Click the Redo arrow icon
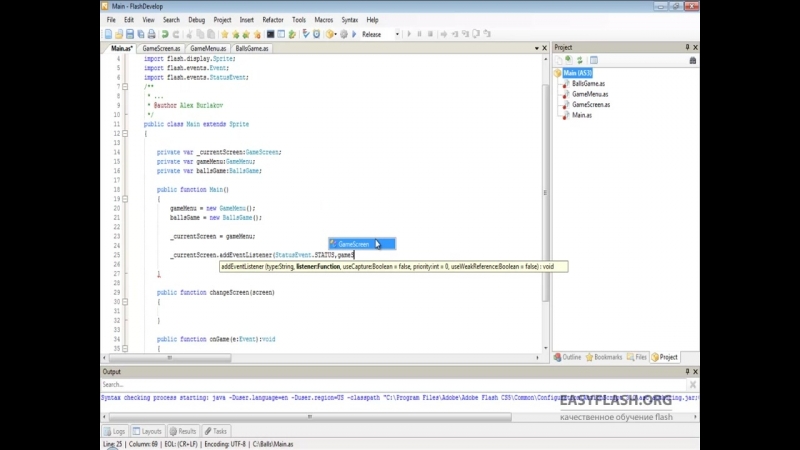 [x=176, y=34]
